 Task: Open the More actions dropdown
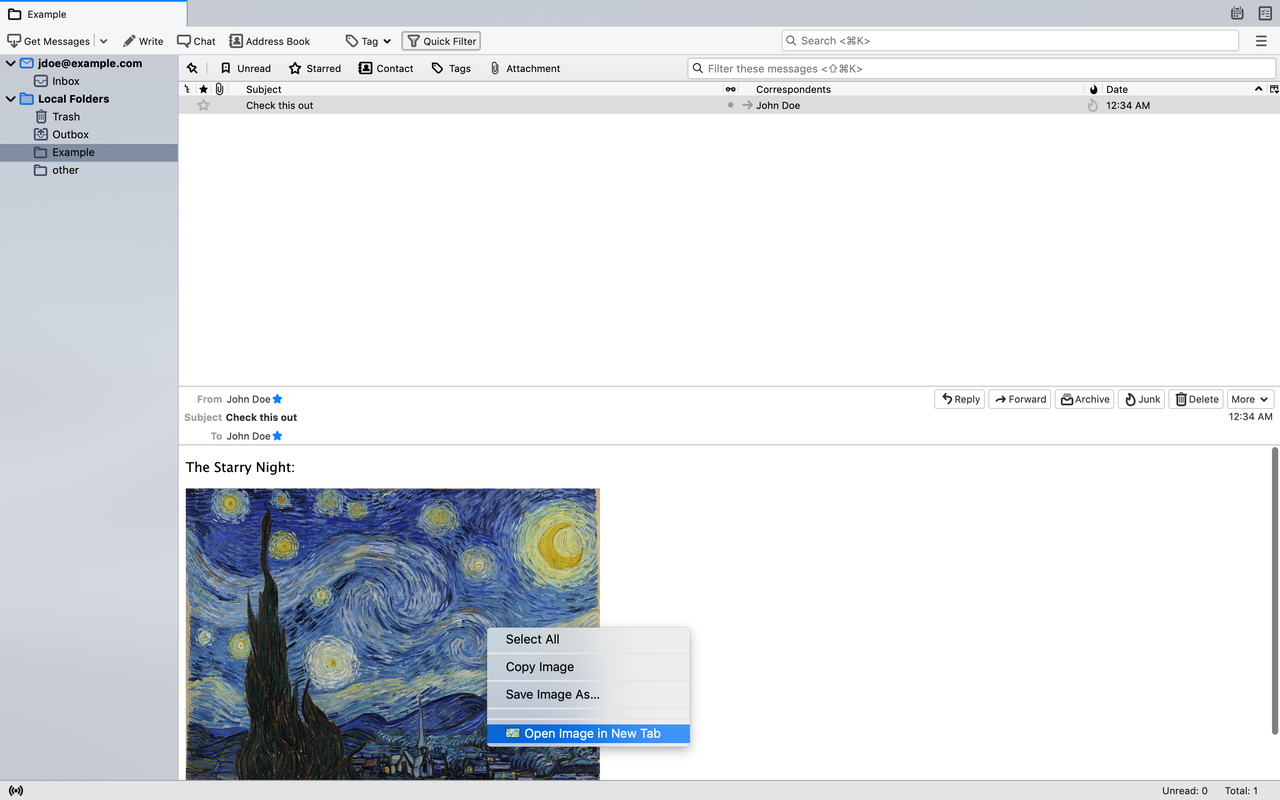(x=1250, y=399)
